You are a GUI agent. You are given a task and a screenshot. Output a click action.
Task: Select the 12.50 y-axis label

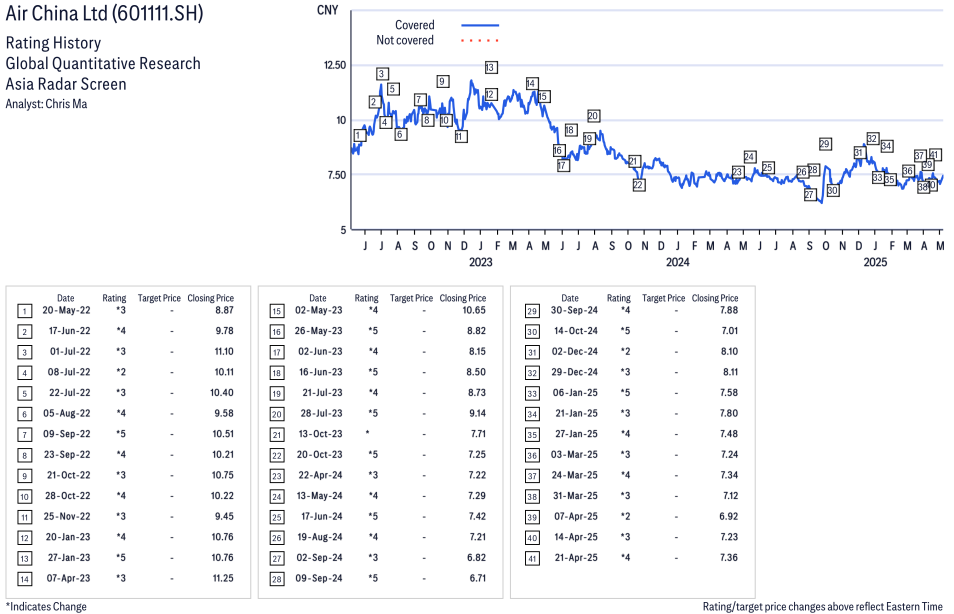coord(335,65)
